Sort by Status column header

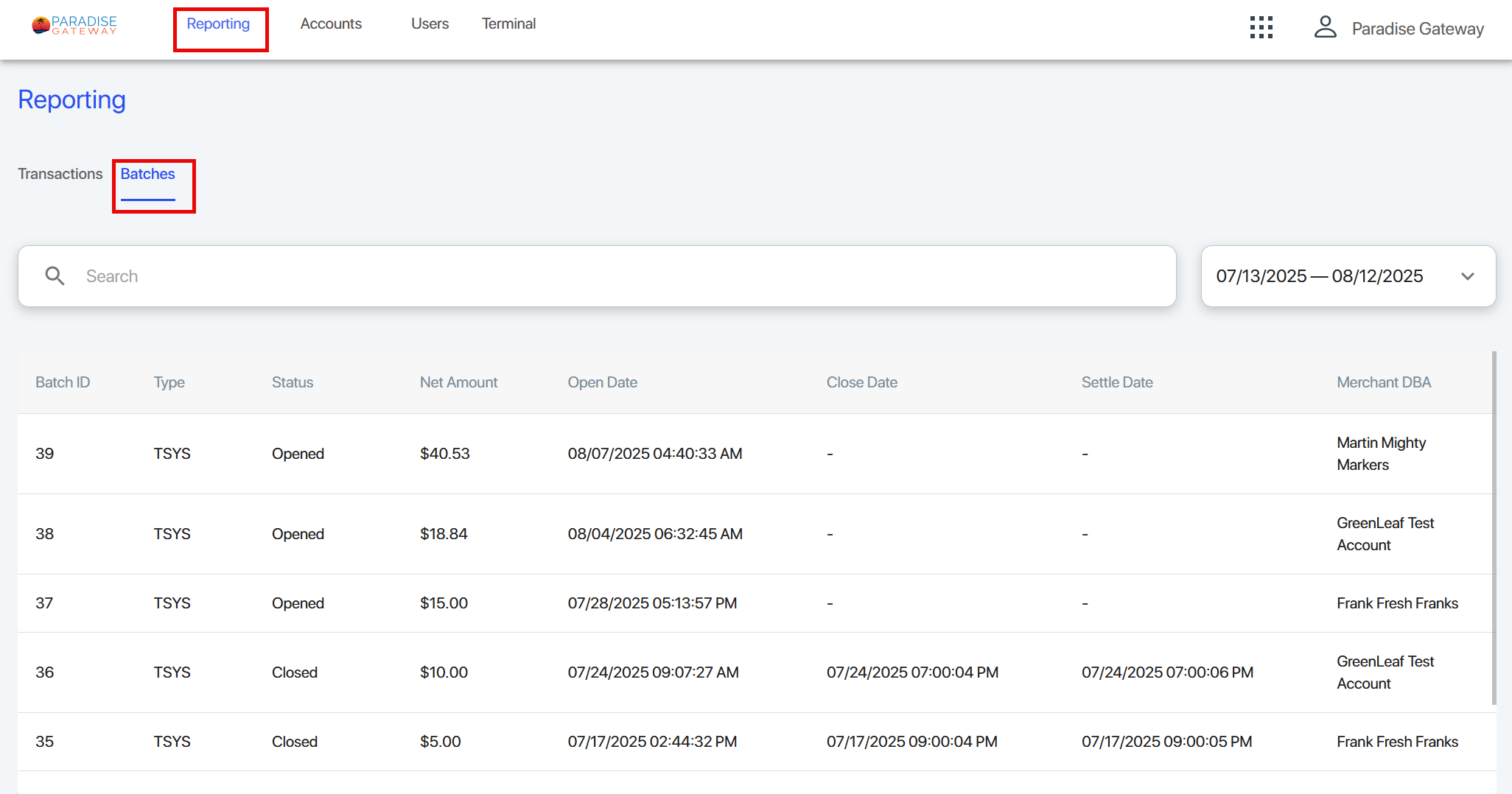pyautogui.click(x=293, y=382)
